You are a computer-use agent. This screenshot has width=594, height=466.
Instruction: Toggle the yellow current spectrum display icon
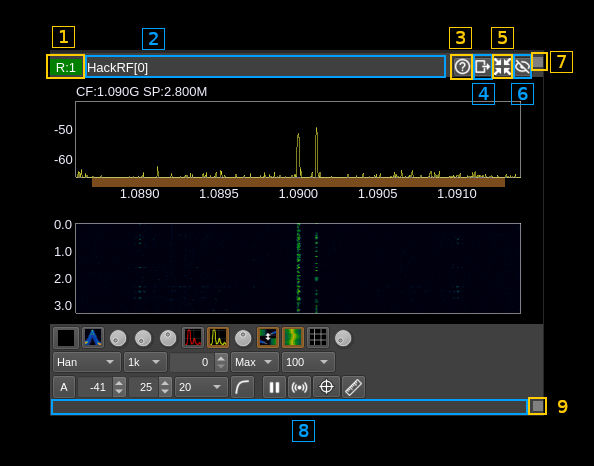tap(218, 338)
